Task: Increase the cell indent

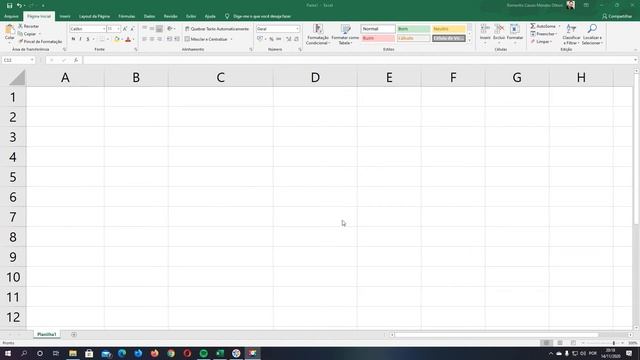Action: coord(177,39)
